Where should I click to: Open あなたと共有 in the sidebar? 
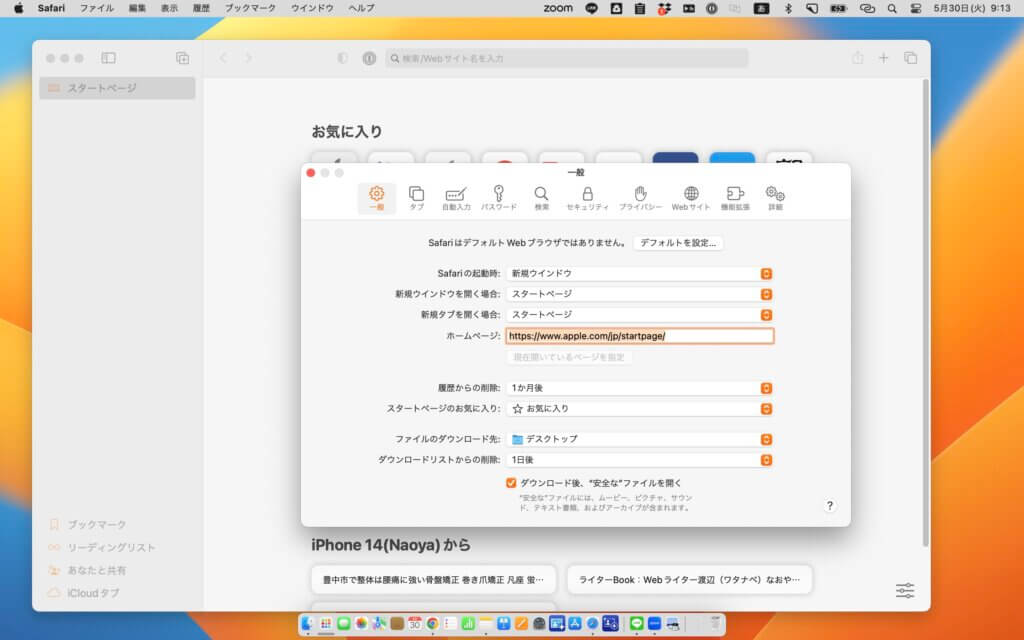point(88,570)
